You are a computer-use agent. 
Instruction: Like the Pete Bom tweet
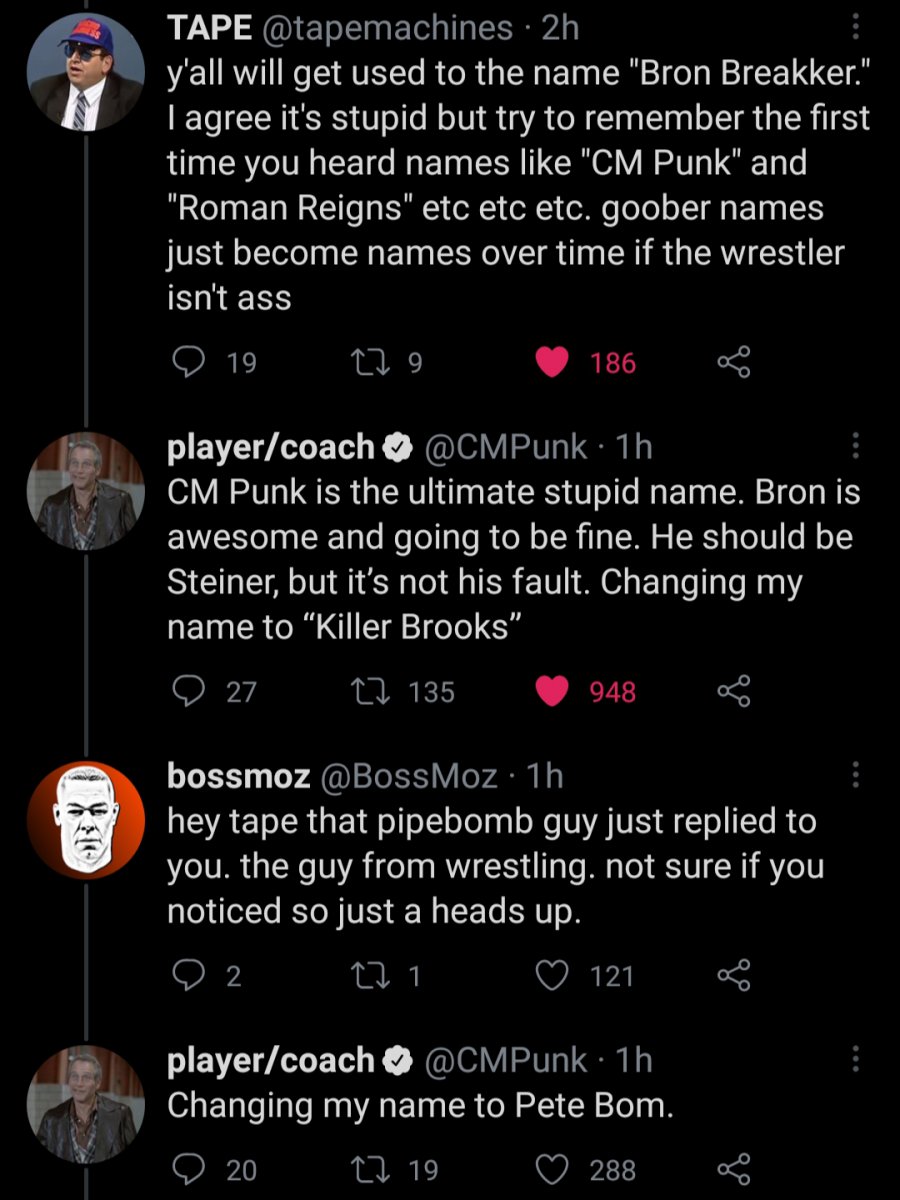click(x=553, y=1169)
